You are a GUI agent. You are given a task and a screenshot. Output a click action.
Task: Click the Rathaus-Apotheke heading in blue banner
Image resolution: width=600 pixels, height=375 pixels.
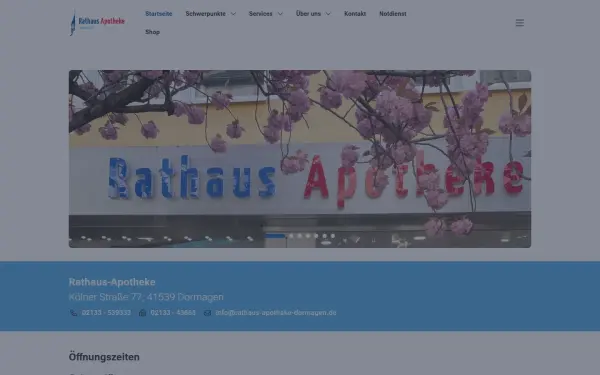[112, 282]
